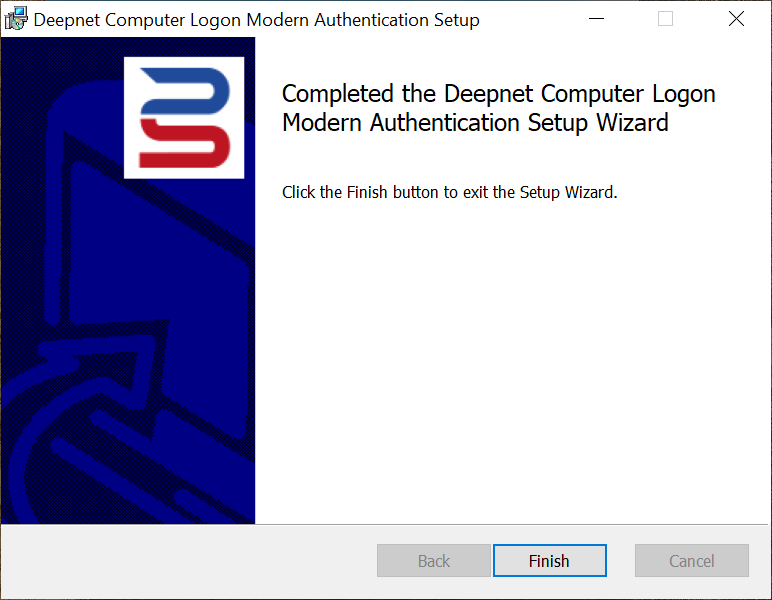
Task: Click the disabled Back button
Action: pos(433,561)
